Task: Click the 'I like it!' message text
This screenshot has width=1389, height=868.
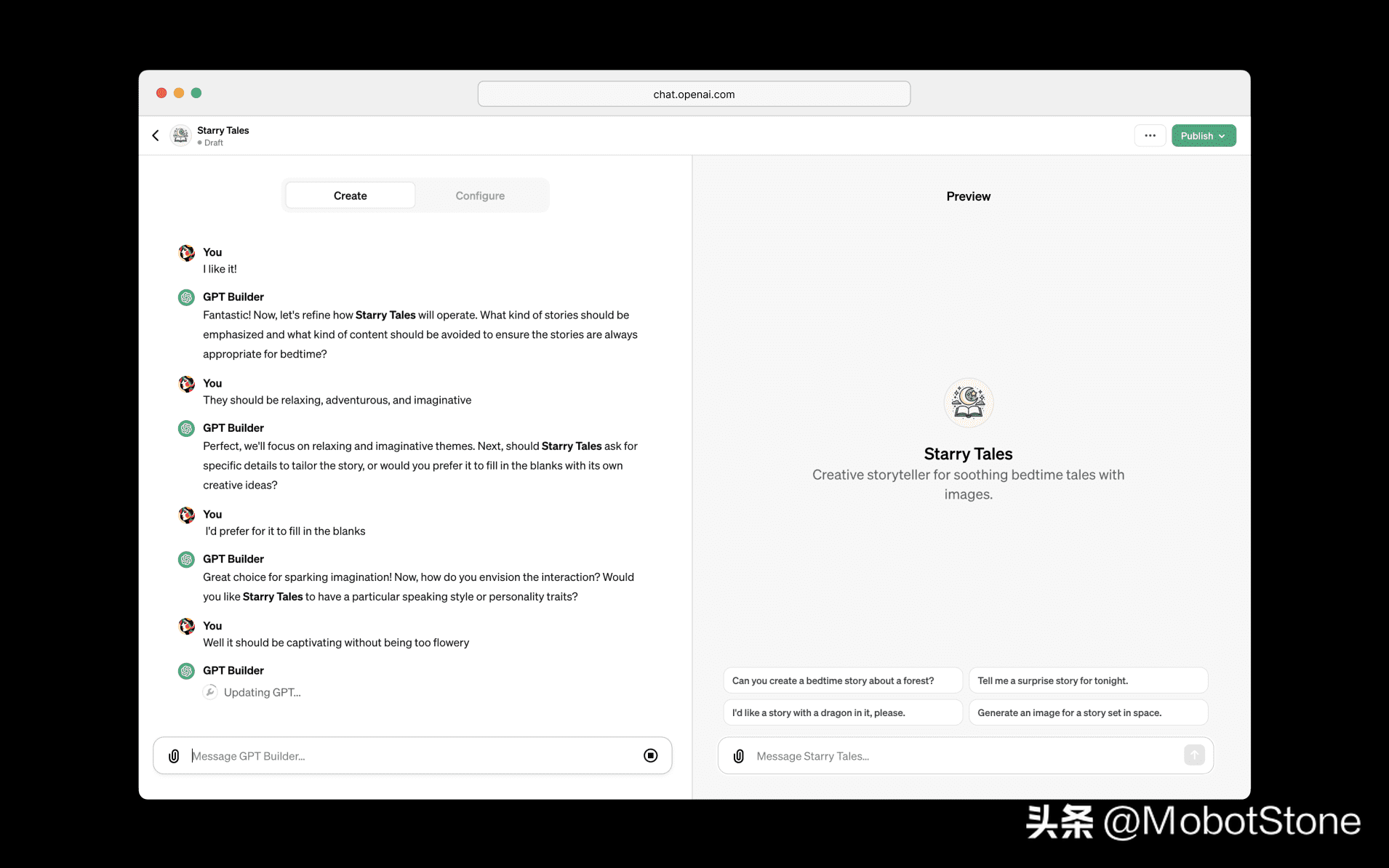Action: [220, 269]
